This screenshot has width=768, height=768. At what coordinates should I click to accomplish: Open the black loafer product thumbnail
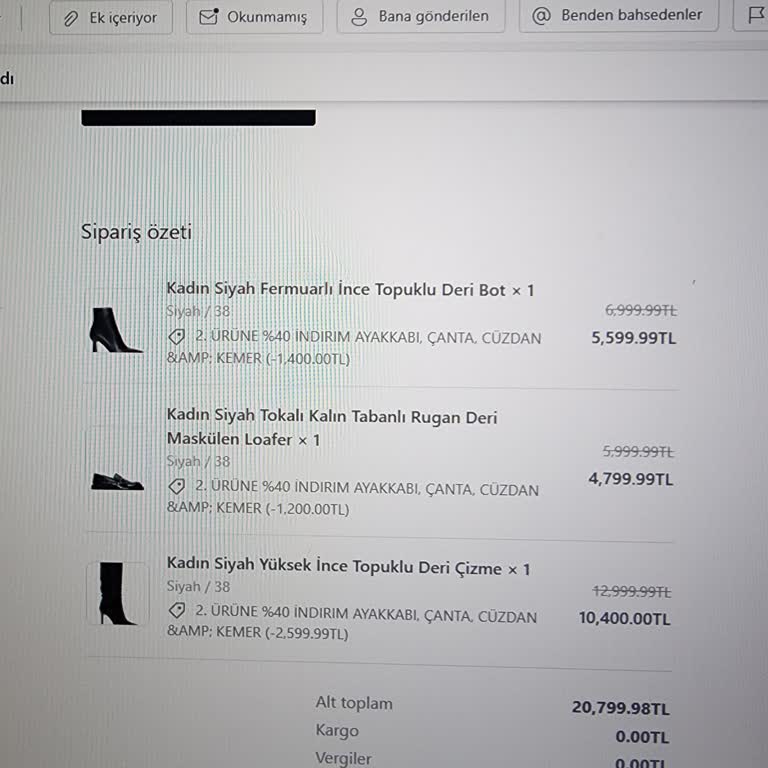[117, 481]
